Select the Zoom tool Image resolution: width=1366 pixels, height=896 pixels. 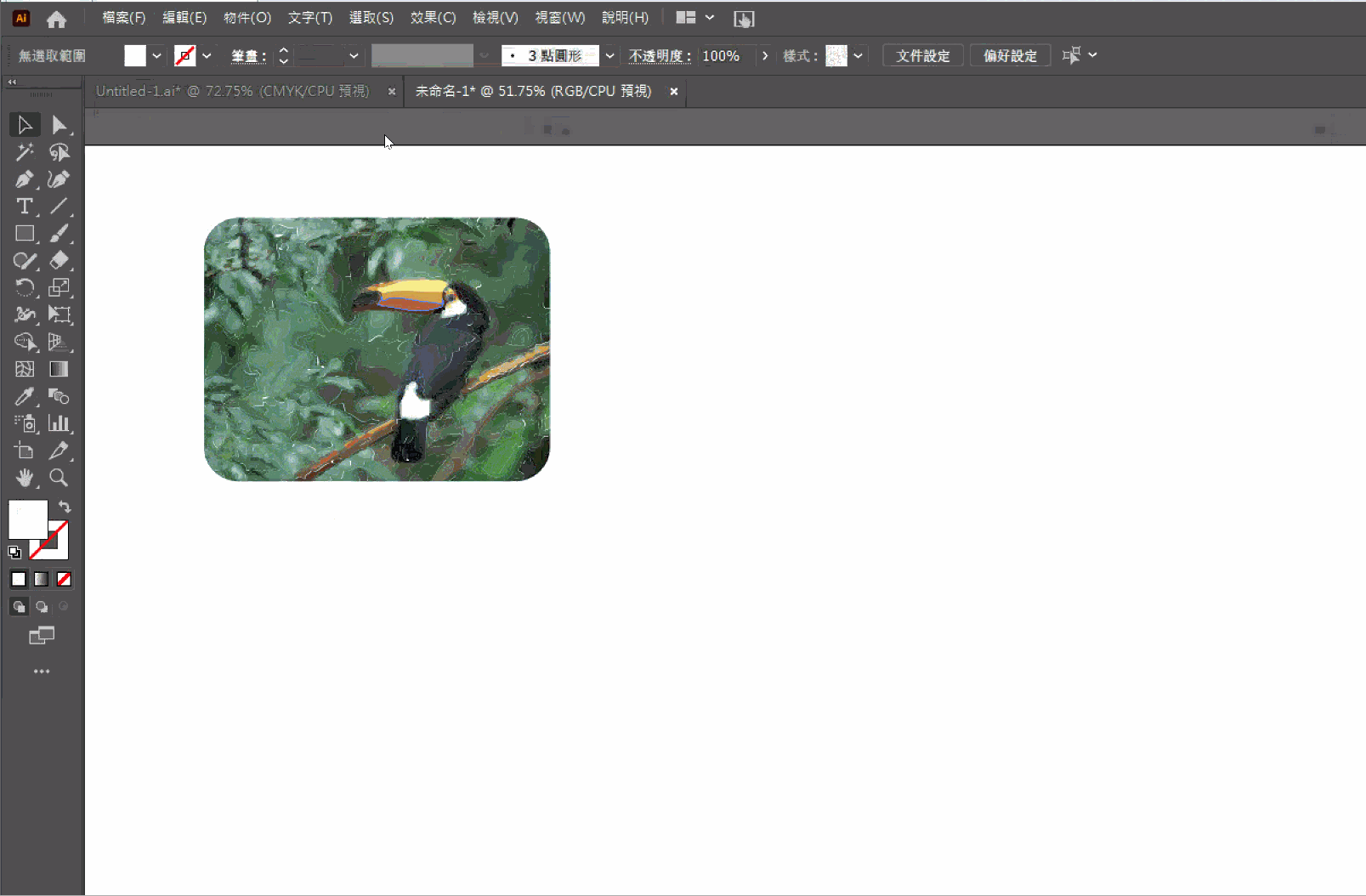point(58,478)
